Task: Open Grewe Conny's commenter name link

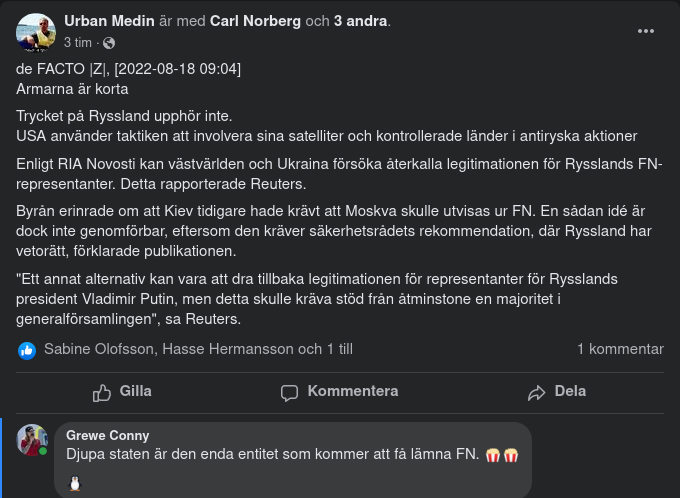Action: click(x=108, y=435)
